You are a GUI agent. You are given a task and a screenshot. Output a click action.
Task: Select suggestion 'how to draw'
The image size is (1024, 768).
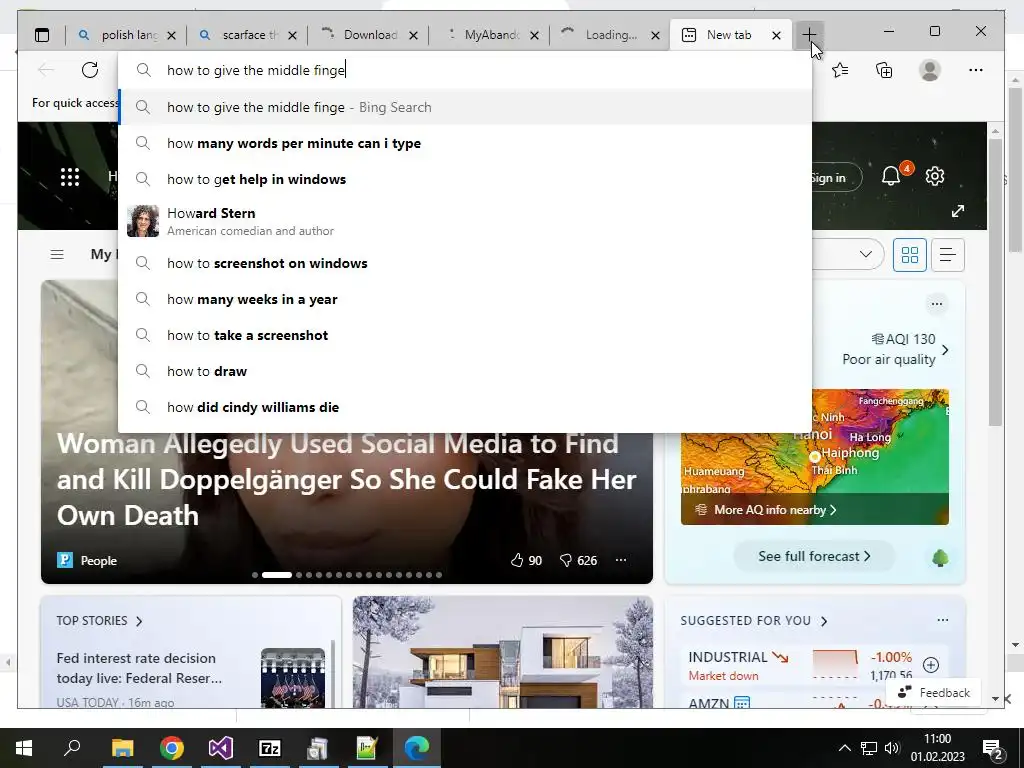point(465,371)
